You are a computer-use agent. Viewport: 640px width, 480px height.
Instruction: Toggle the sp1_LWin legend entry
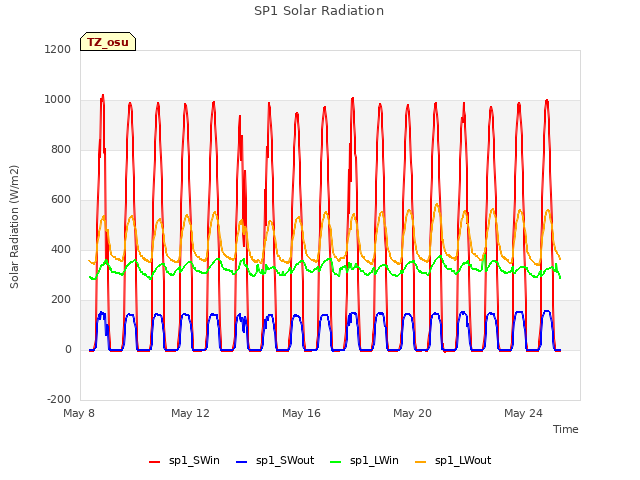364,461
